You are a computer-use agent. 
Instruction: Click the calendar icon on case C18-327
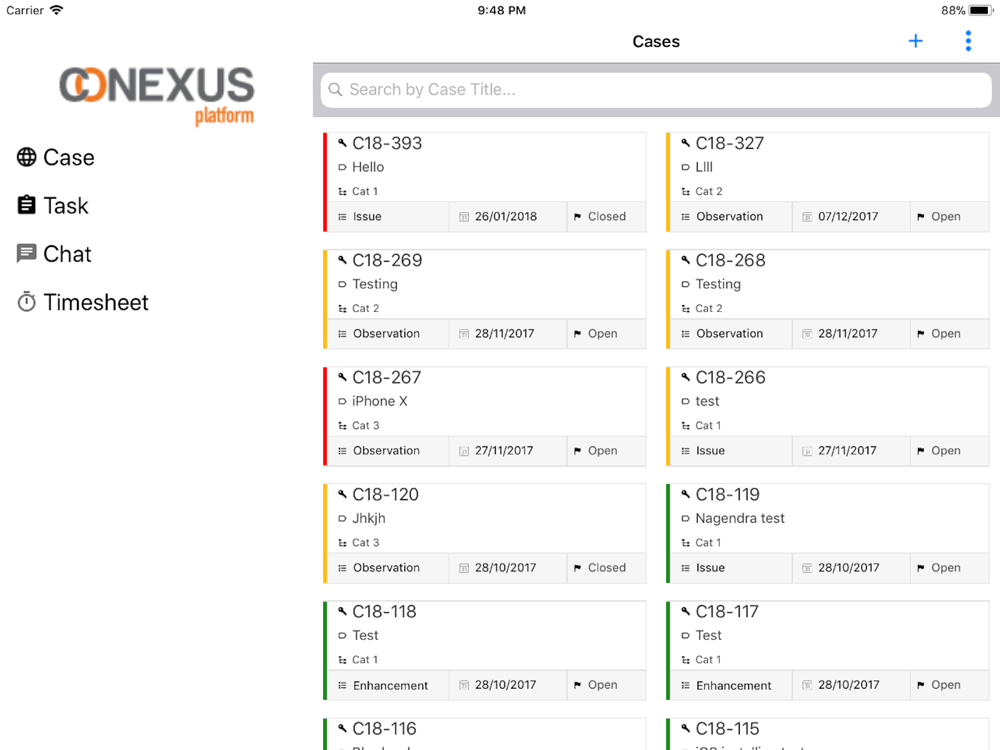click(x=807, y=217)
